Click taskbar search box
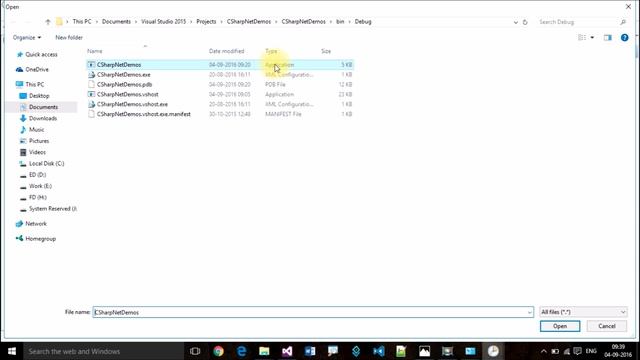The image size is (640, 360). coord(104,351)
